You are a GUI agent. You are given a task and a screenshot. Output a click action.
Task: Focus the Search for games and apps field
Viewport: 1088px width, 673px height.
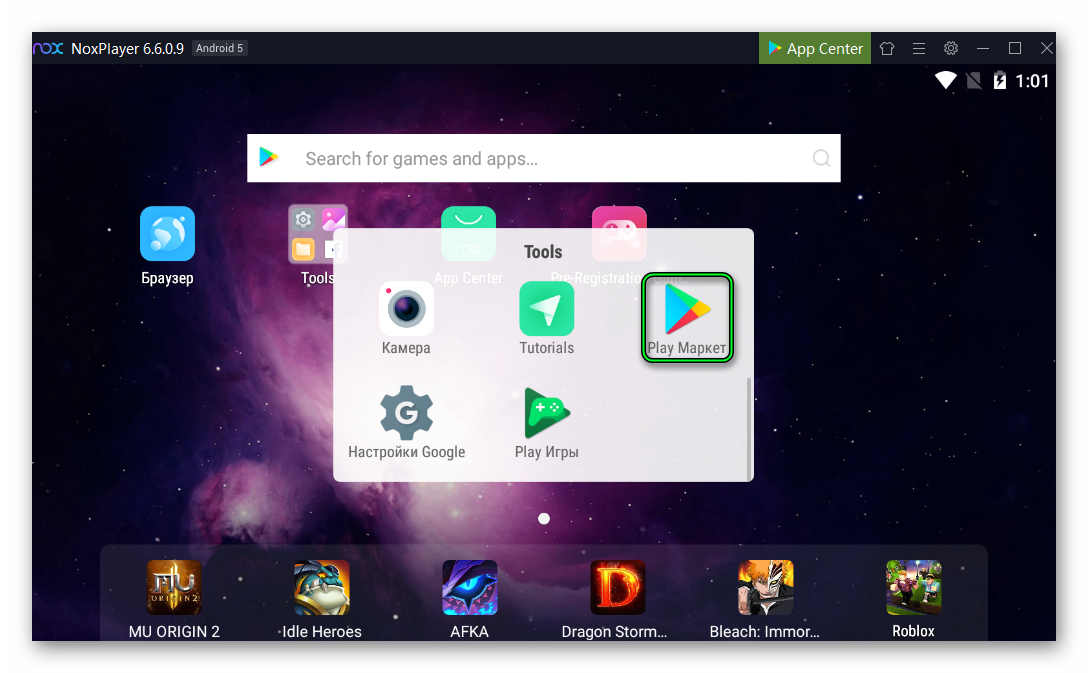[544, 158]
